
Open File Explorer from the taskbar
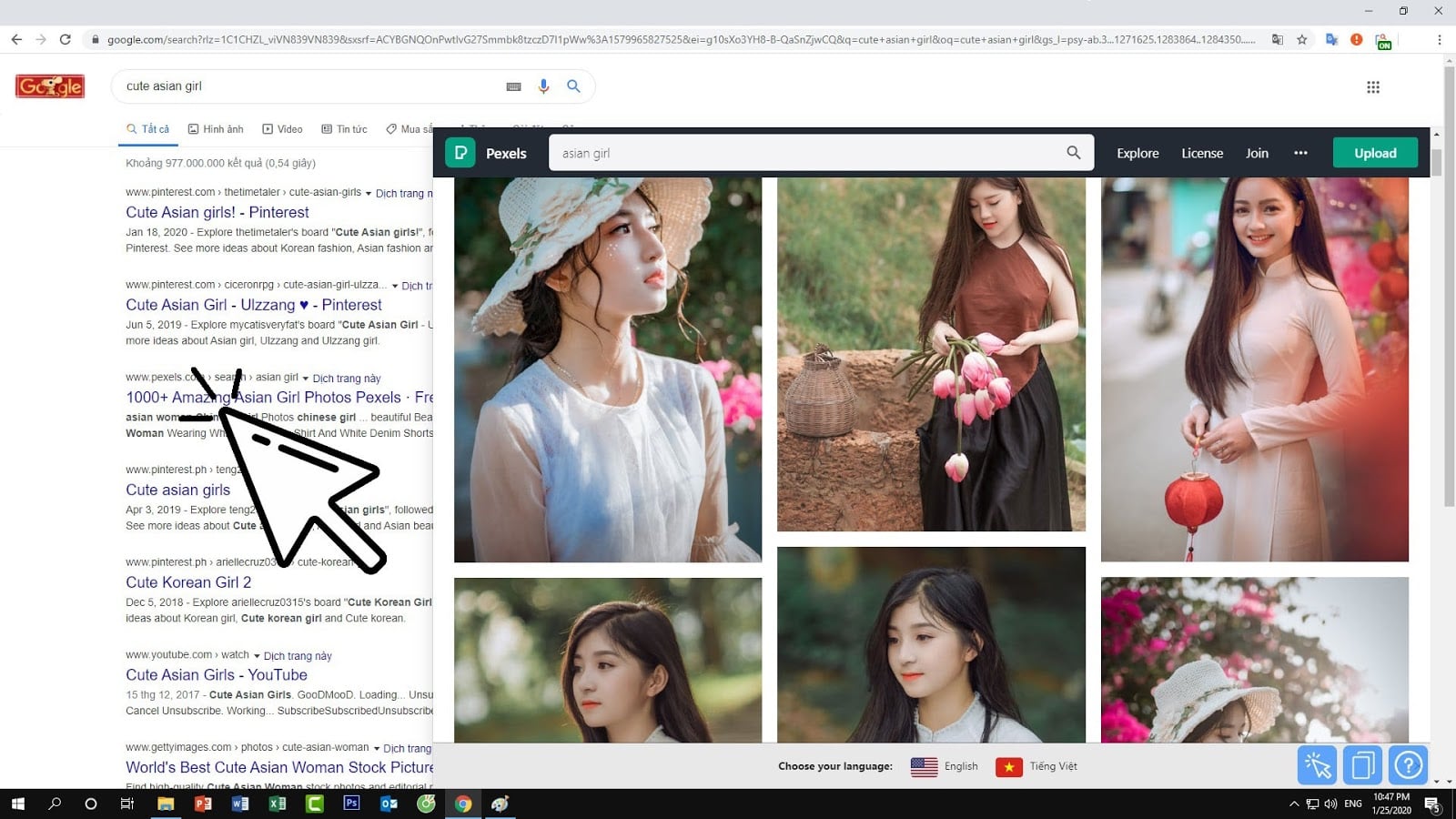pos(165,804)
